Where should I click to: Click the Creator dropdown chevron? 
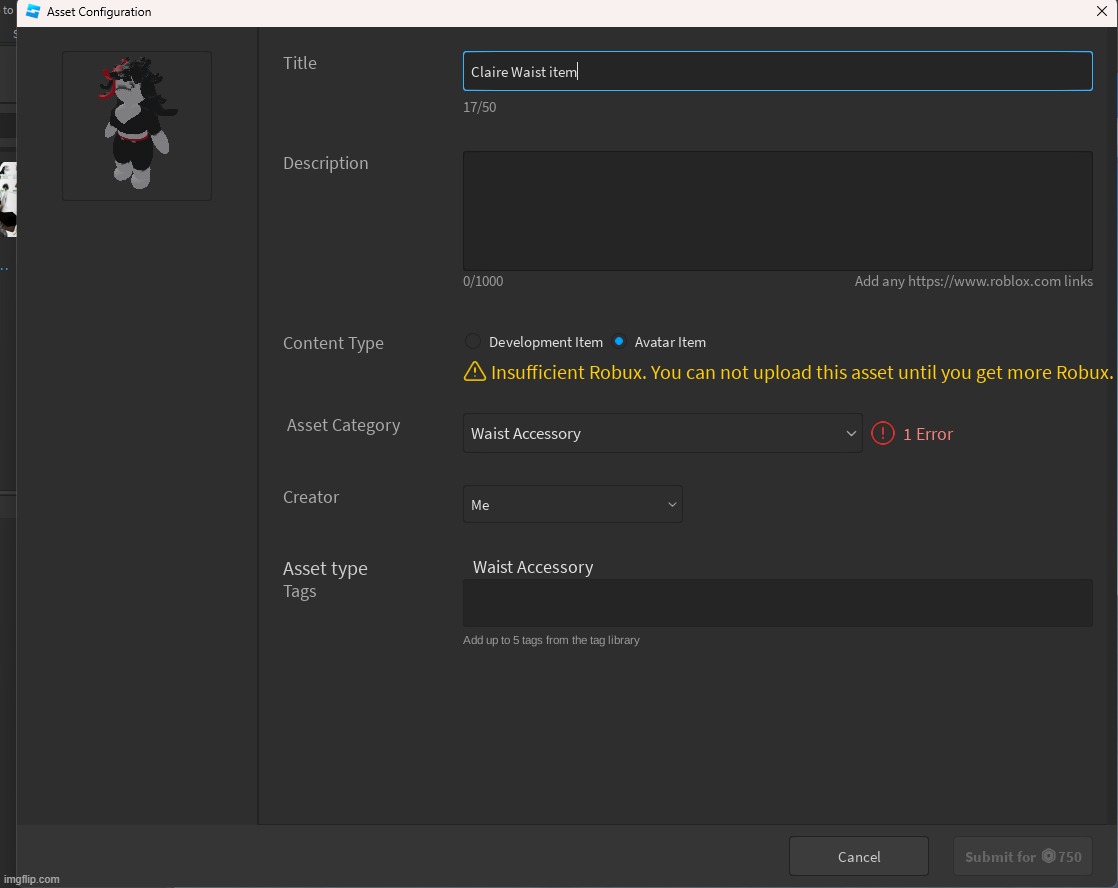point(672,504)
